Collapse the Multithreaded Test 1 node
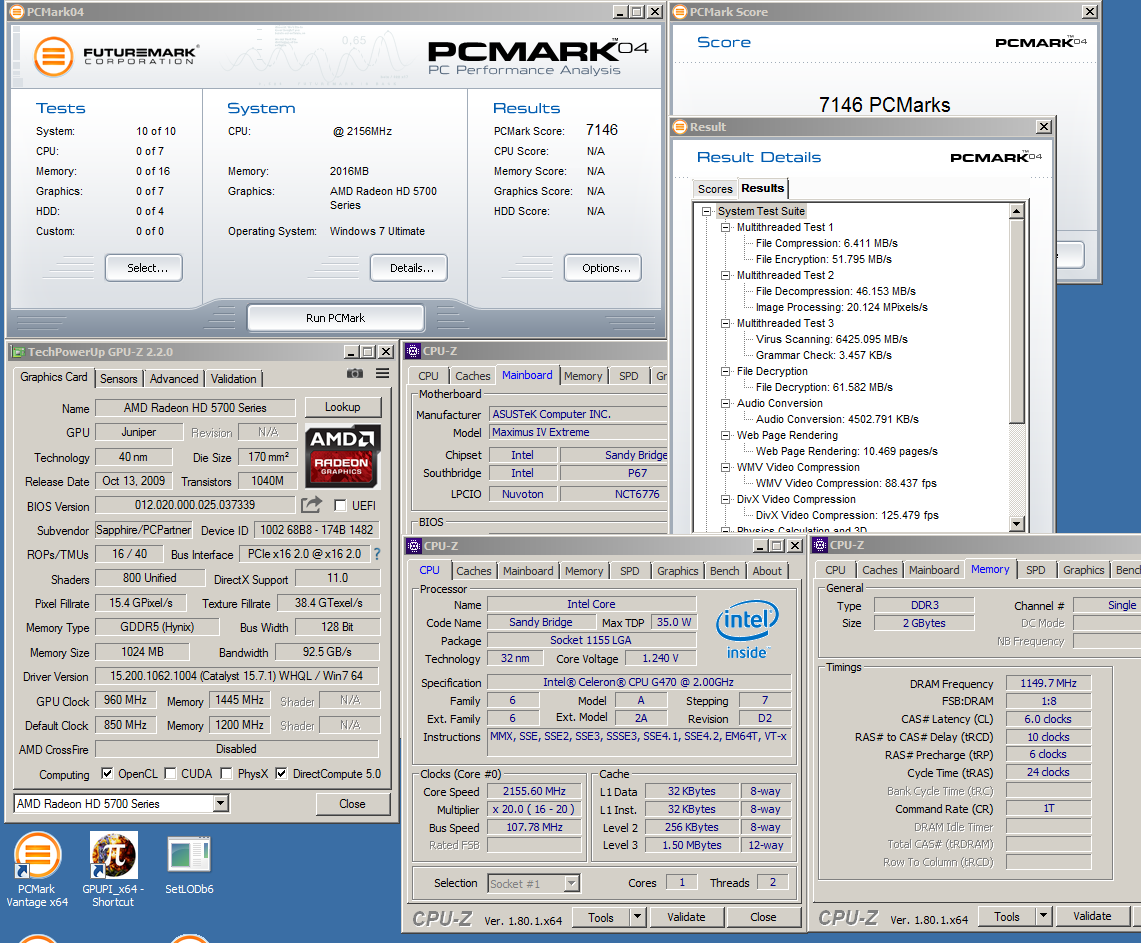The width and height of the screenshot is (1141, 943). click(725, 227)
